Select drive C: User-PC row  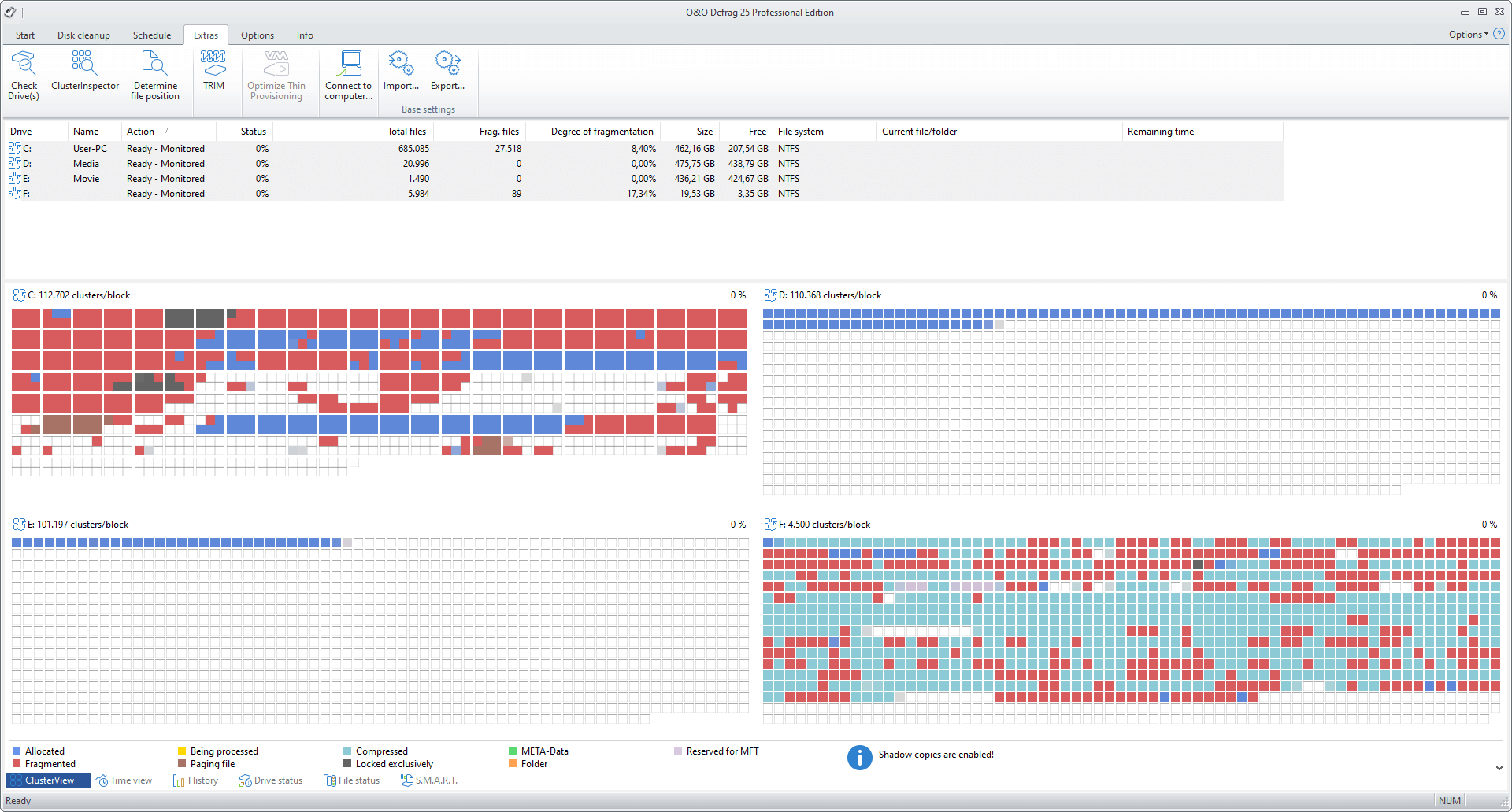pyautogui.click(x=90, y=149)
